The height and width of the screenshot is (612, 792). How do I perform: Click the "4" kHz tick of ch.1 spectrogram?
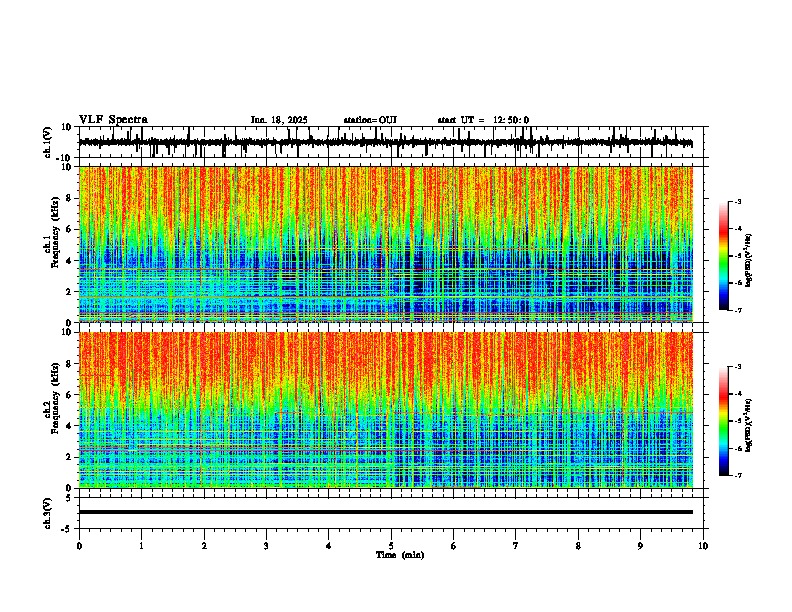coord(70,261)
